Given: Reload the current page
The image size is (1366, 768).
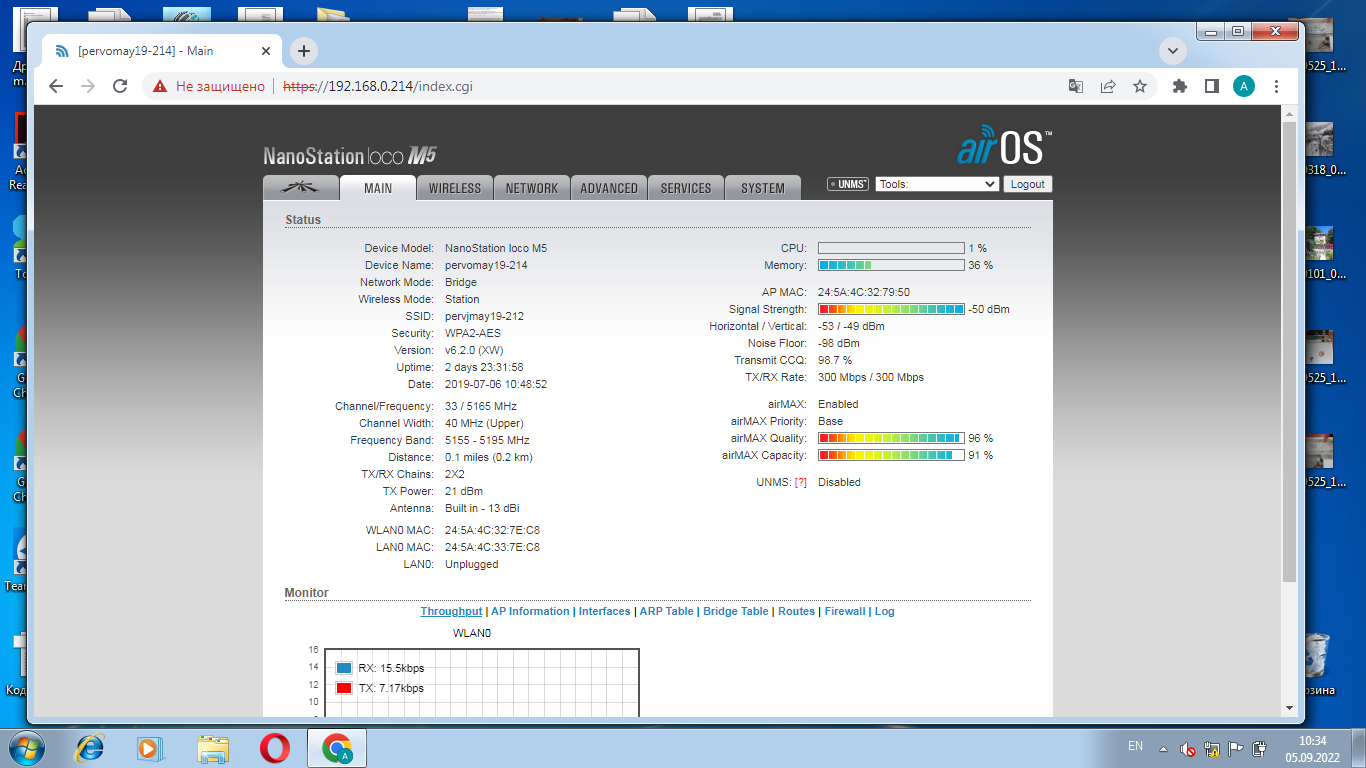Looking at the screenshot, I should [x=120, y=86].
